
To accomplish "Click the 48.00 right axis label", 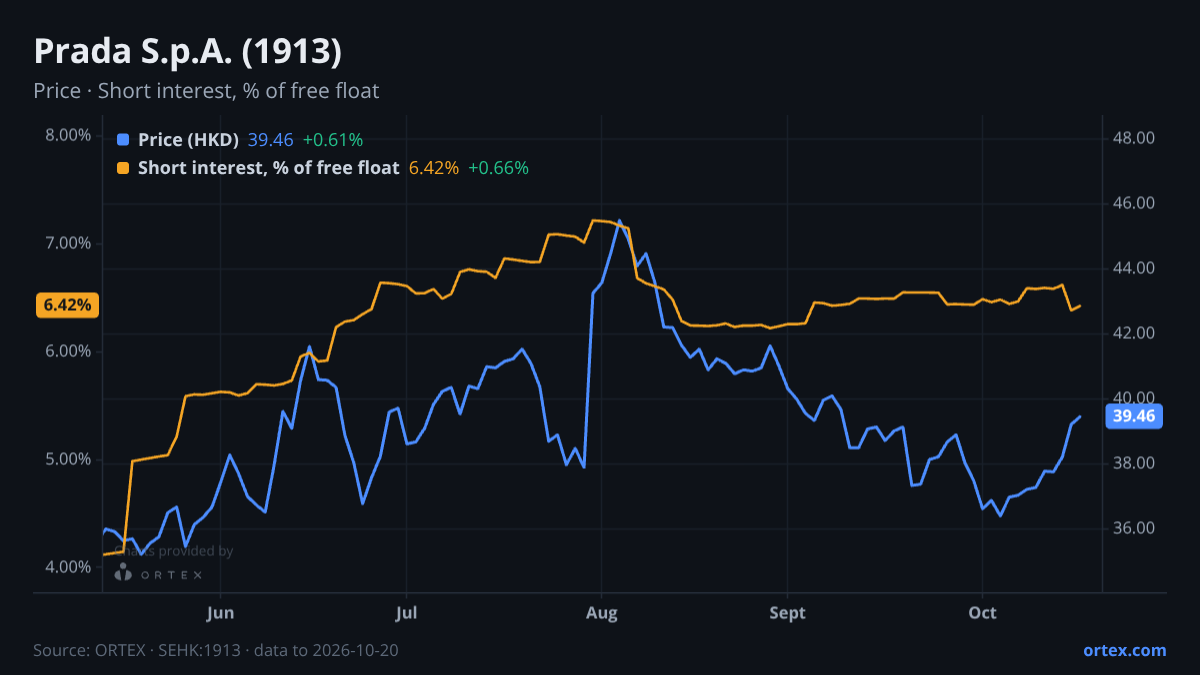I will point(1134,139).
